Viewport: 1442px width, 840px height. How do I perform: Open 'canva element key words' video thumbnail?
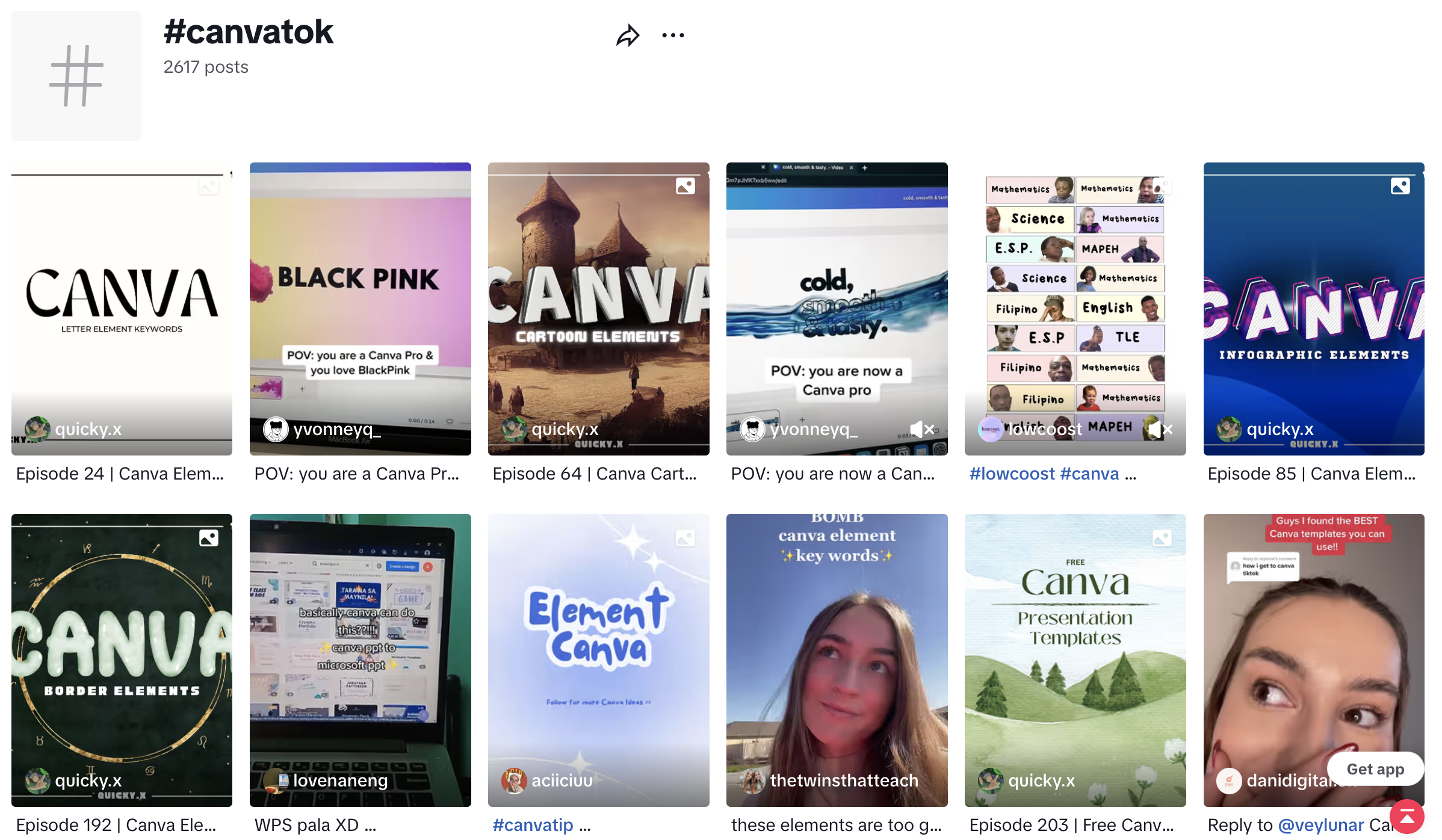point(837,660)
